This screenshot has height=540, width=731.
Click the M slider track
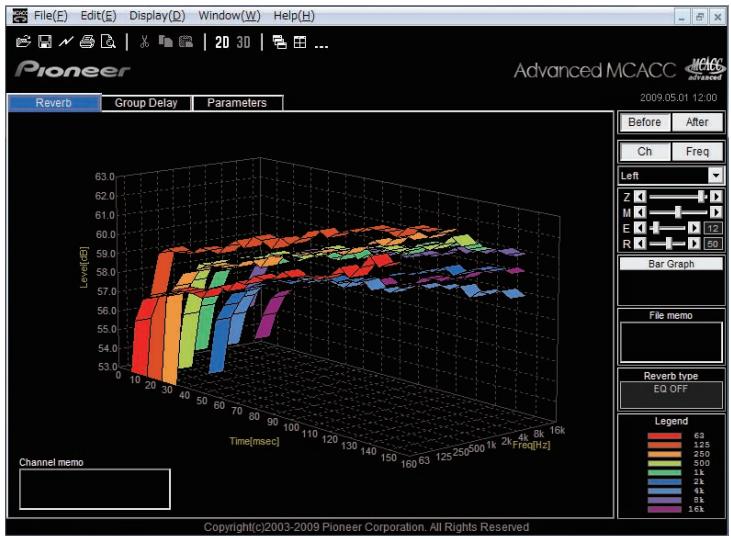pyautogui.click(x=678, y=213)
